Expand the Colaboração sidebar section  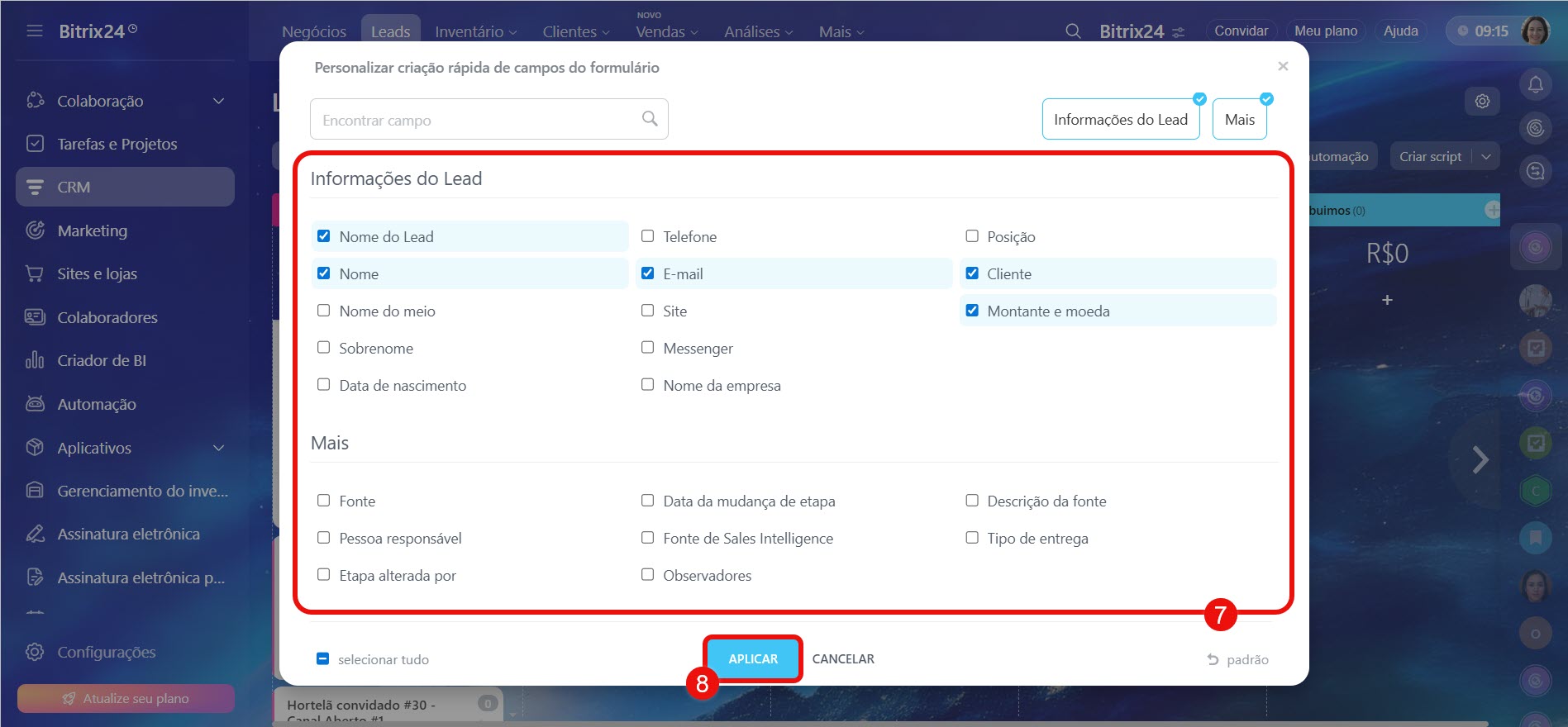click(218, 101)
